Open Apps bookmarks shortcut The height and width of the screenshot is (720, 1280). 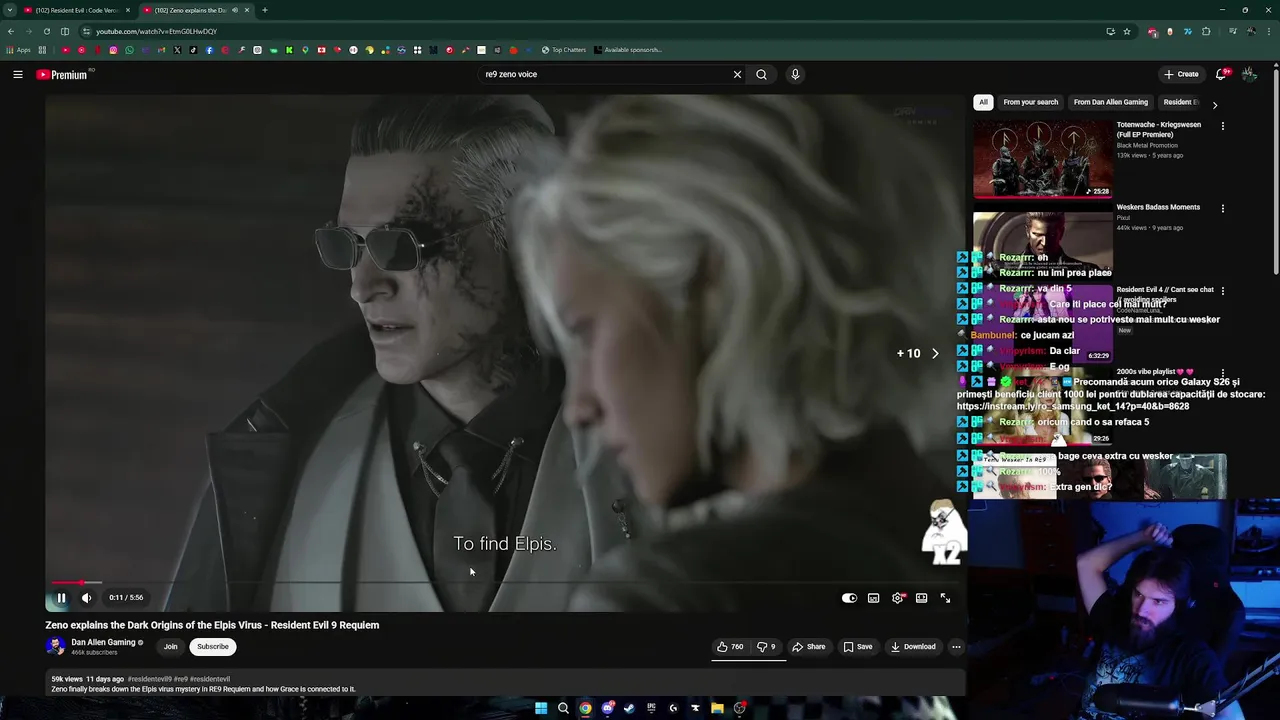click(x=18, y=50)
